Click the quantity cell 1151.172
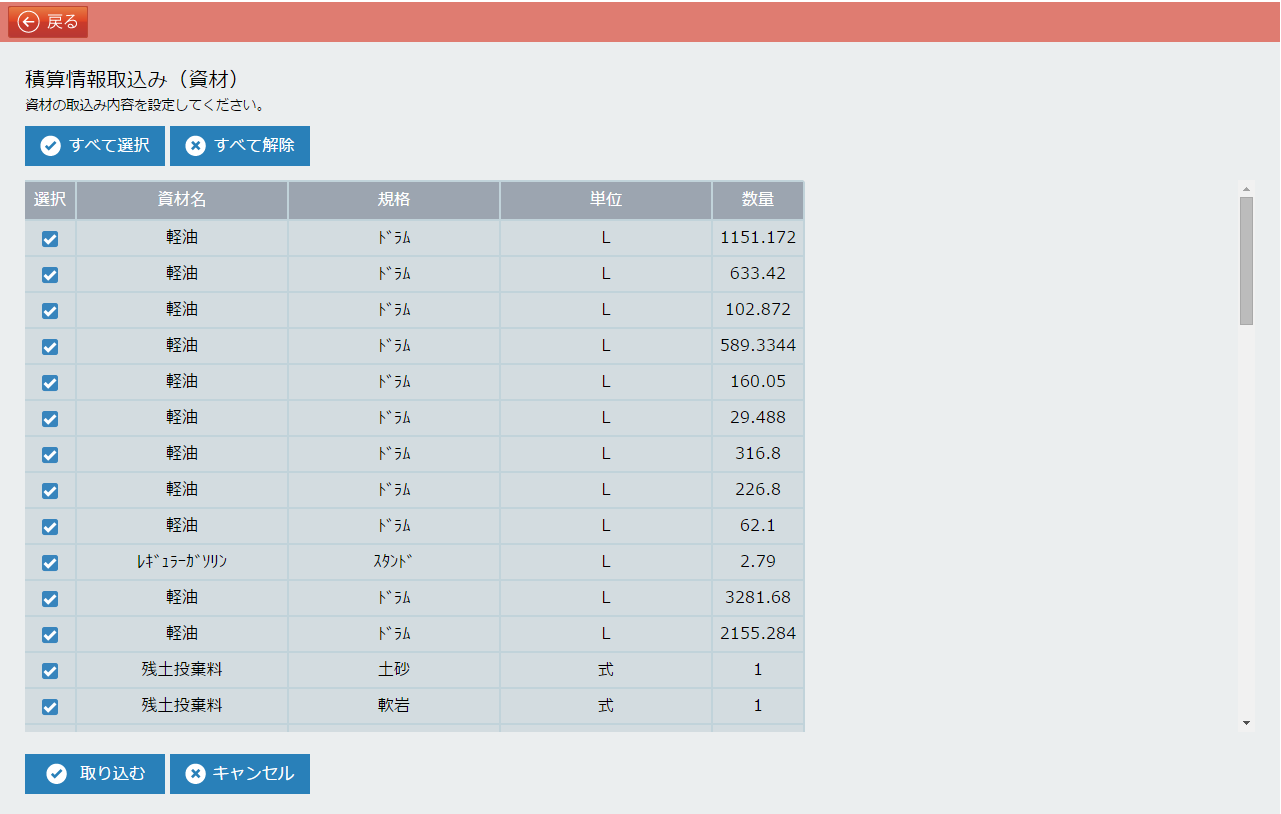This screenshot has width=1281, height=814. coord(758,237)
